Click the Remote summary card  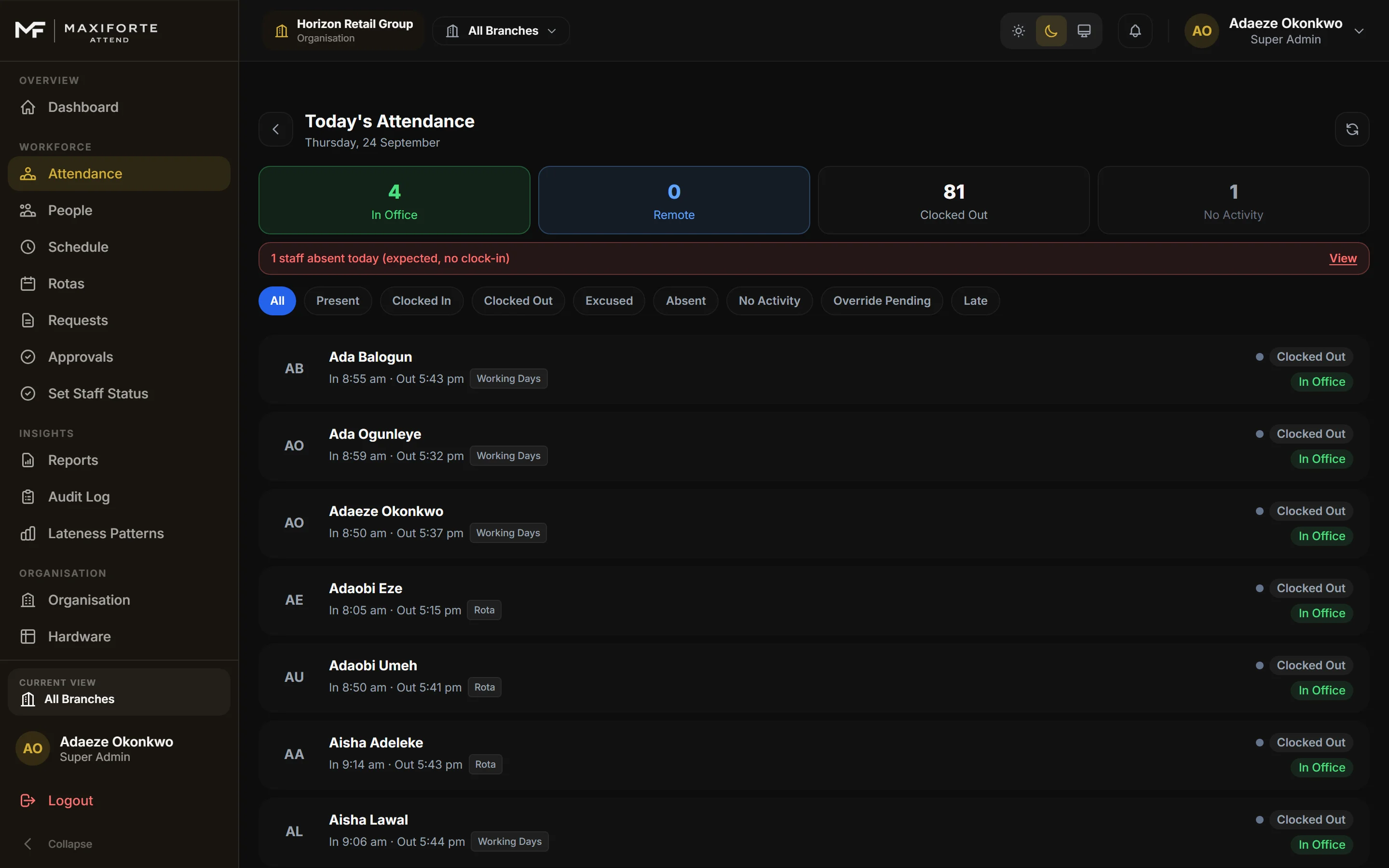674,200
